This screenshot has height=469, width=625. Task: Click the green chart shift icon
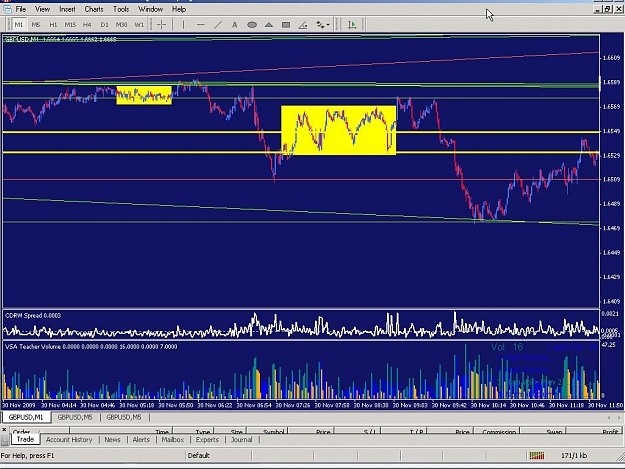click(x=352, y=25)
